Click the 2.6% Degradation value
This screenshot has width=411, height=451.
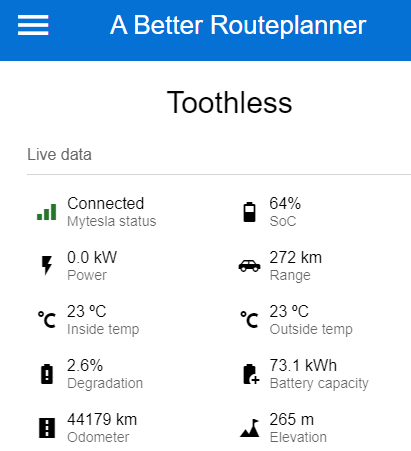85,365
